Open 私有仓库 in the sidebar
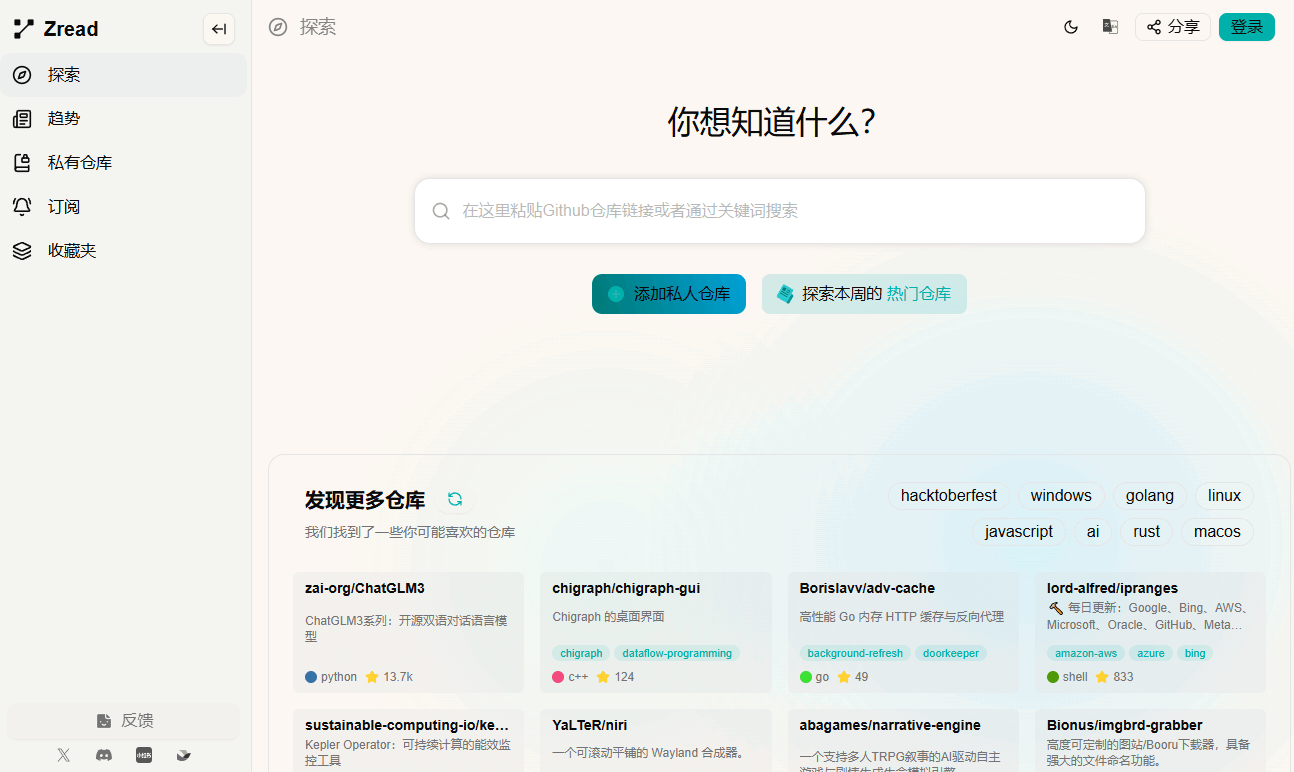This screenshot has width=1294, height=772. [x=80, y=163]
